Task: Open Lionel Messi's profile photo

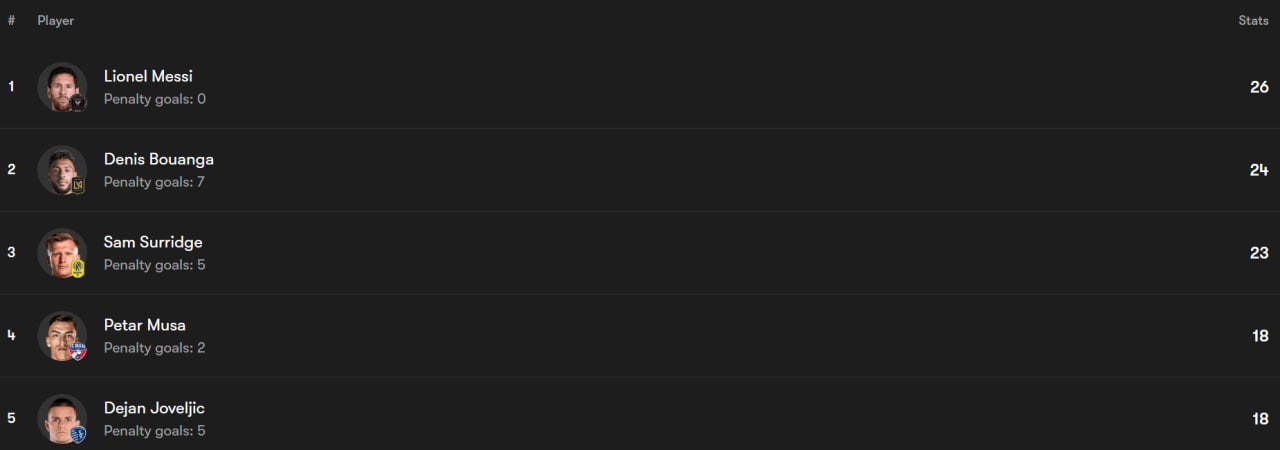Action: pyautogui.click(x=60, y=85)
